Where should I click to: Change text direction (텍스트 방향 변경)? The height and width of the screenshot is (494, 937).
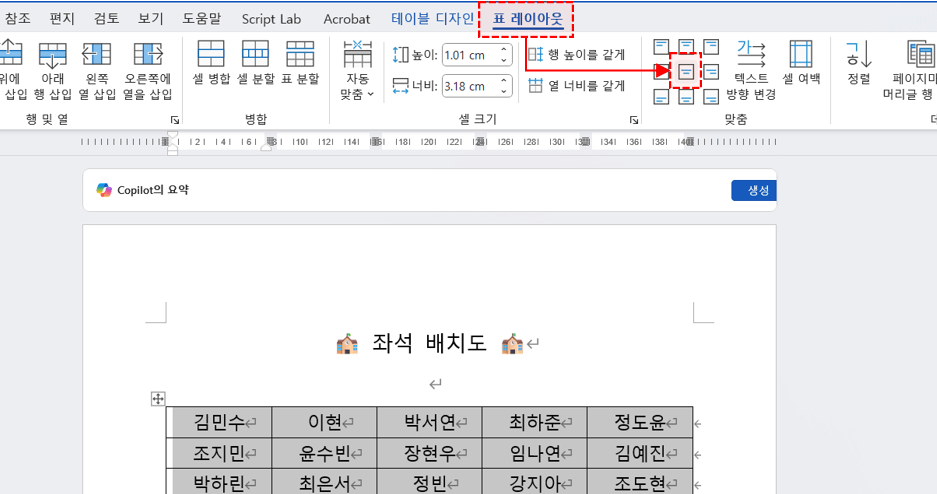751,70
